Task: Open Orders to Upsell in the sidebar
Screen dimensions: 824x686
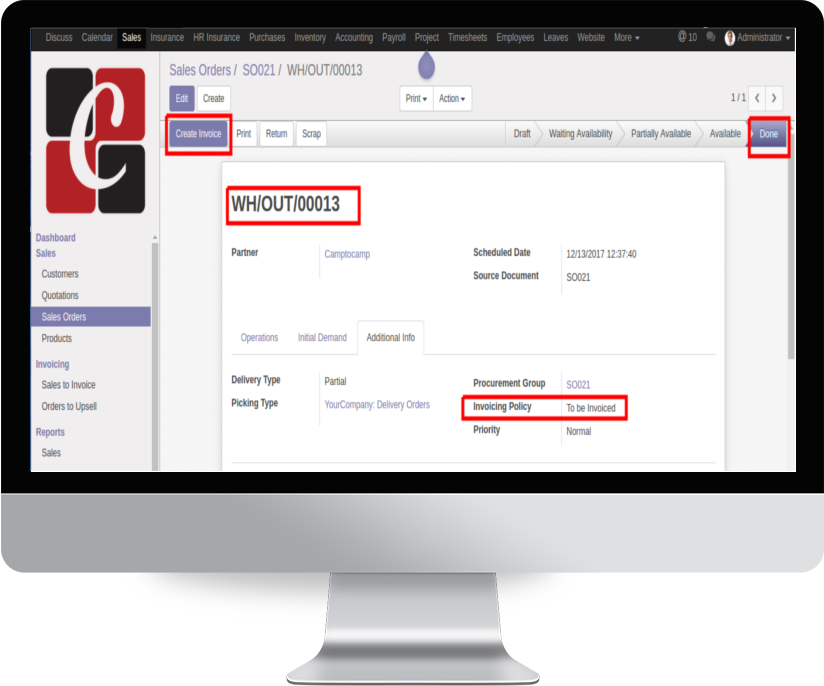Action: tap(69, 406)
